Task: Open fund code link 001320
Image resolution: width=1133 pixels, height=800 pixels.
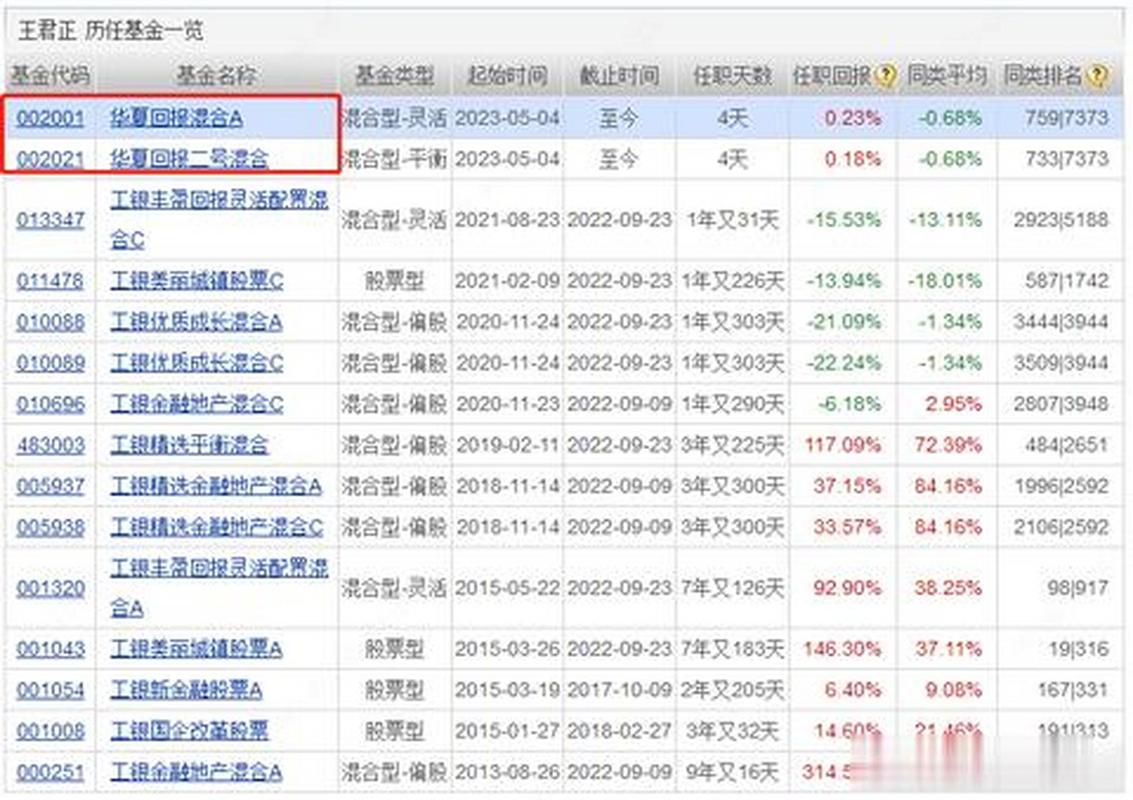Action: pyautogui.click(x=51, y=588)
